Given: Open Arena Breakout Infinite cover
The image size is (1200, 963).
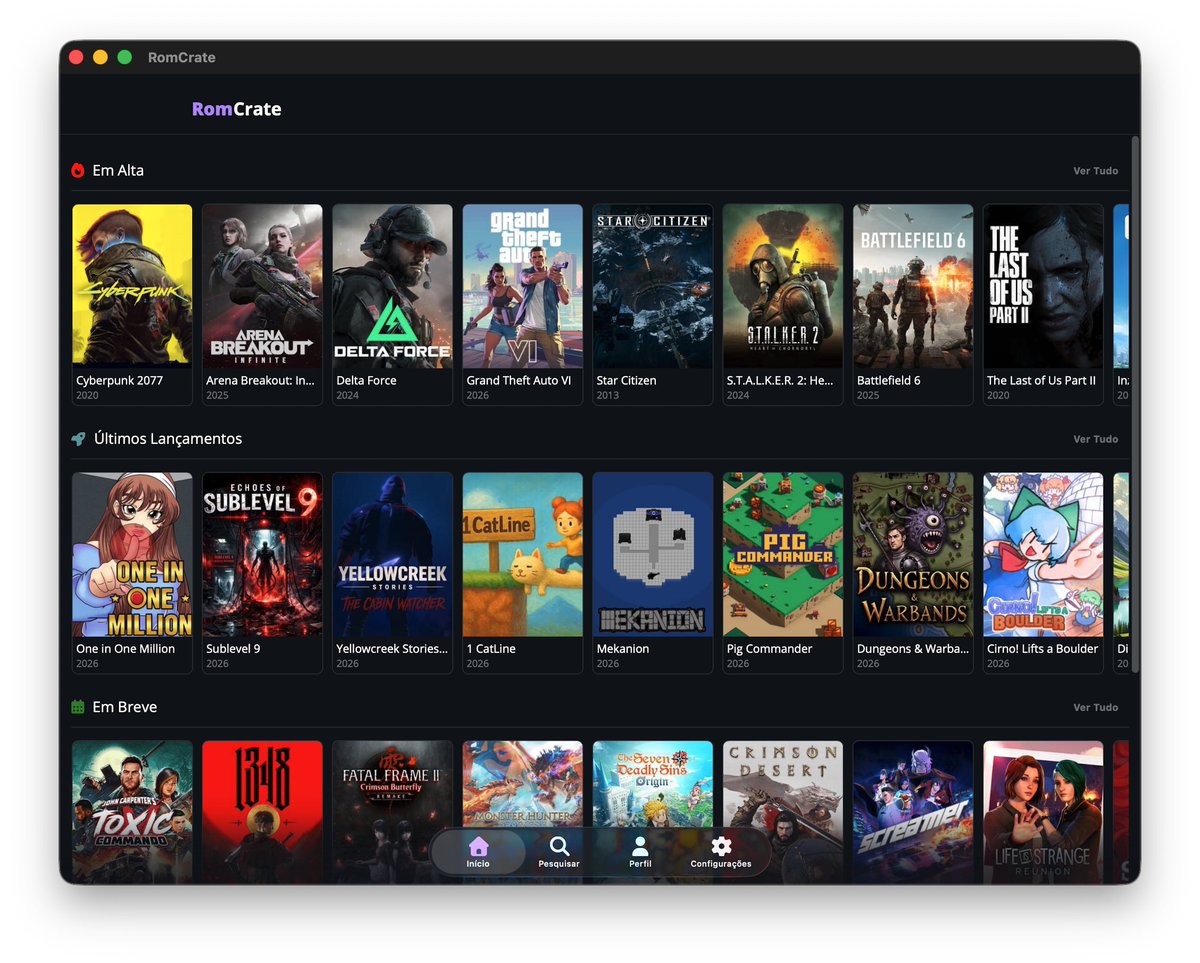Looking at the screenshot, I should click(x=262, y=286).
